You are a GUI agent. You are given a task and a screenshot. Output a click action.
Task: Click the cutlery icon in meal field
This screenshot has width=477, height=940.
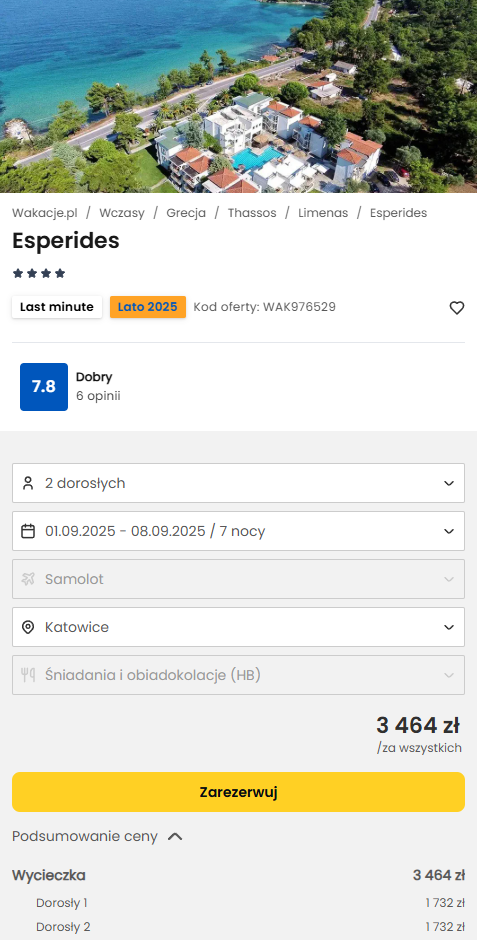pyautogui.click(x=28, y=675)
